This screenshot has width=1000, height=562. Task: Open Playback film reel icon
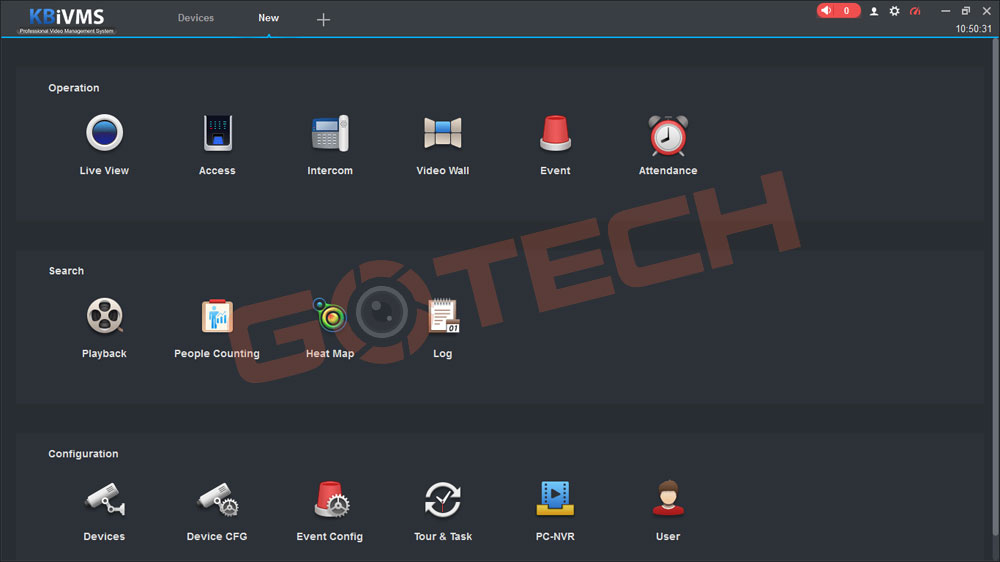coord(104,316)
